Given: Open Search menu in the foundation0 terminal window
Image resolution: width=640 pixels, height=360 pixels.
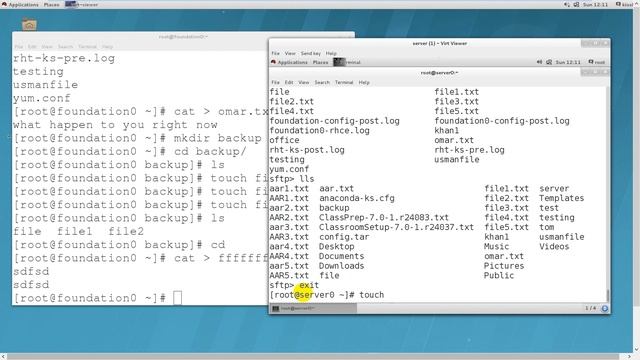Looking at the screenshot, I should coord(65,47).
